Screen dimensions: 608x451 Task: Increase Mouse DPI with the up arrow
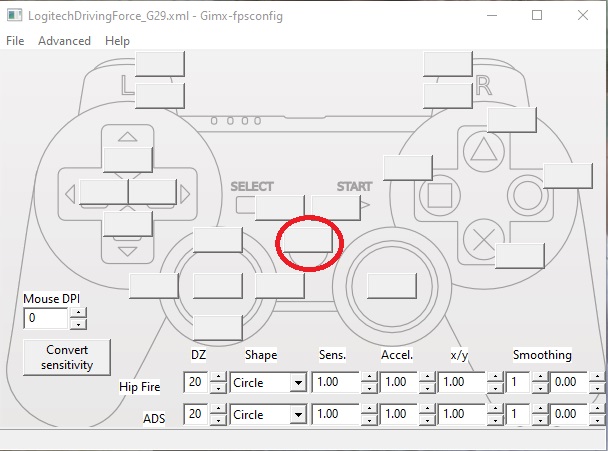78,313
